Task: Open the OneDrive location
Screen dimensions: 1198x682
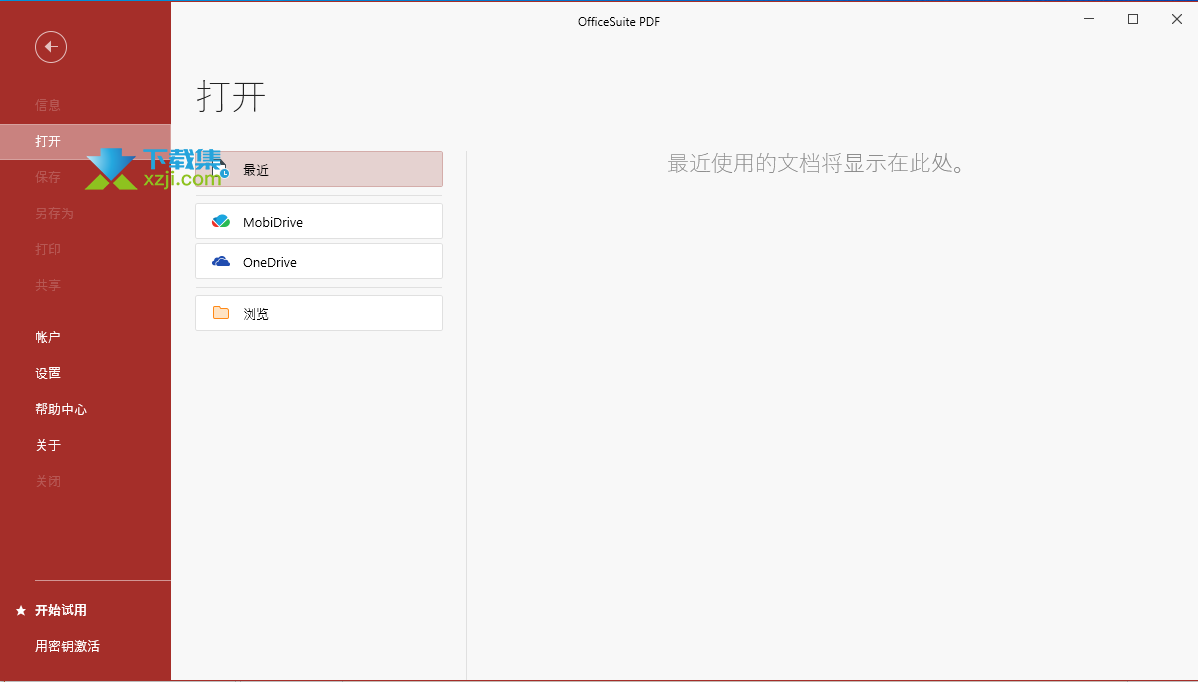Action: pos(319,261)
